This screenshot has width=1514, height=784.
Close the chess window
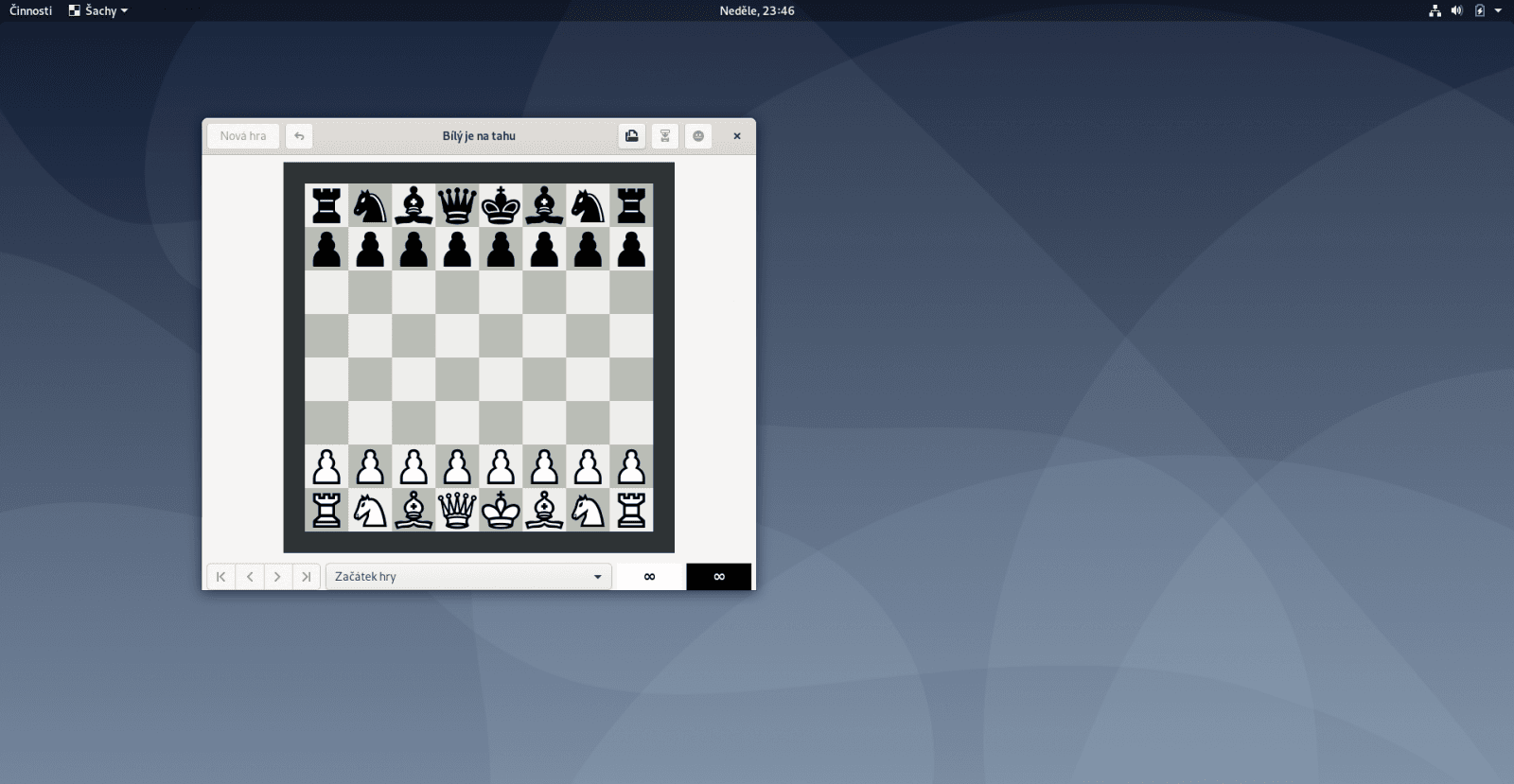(x=737, y=136)
